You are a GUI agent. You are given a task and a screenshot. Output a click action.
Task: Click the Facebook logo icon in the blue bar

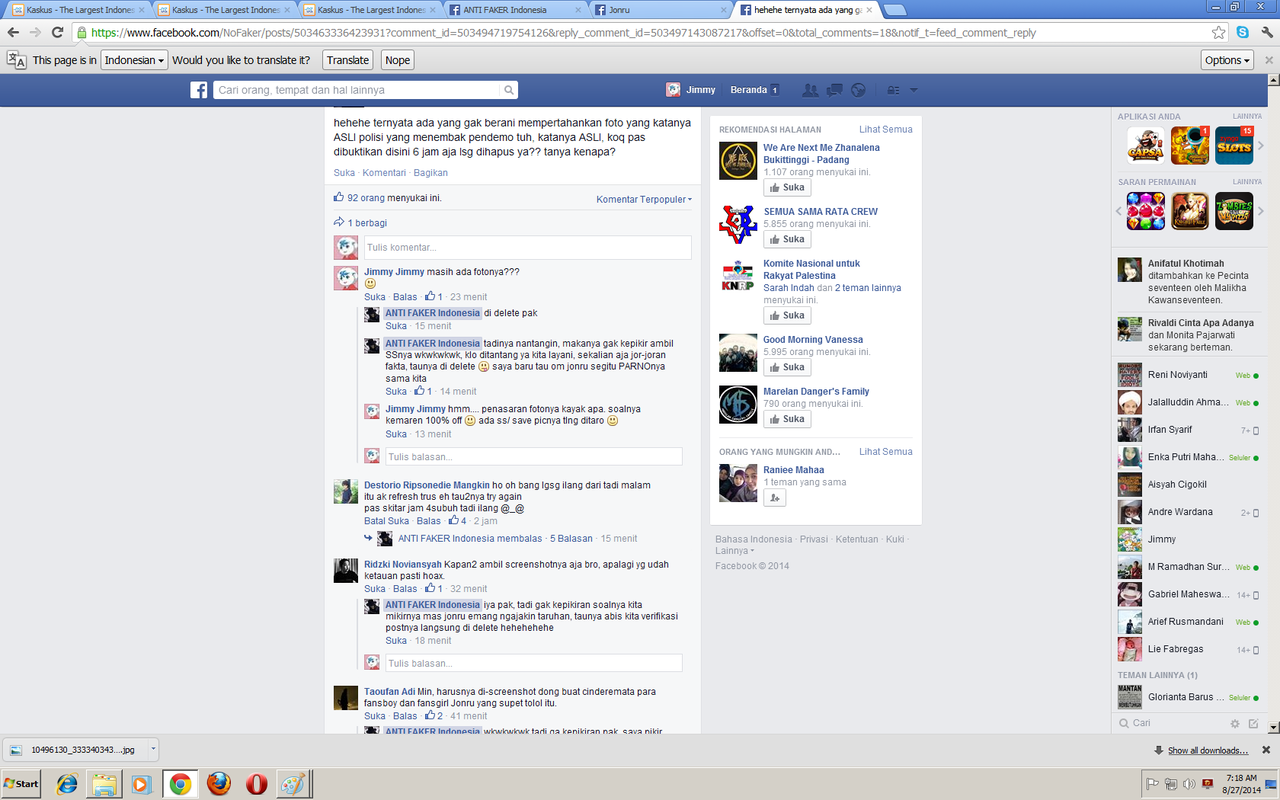[199, 90]
